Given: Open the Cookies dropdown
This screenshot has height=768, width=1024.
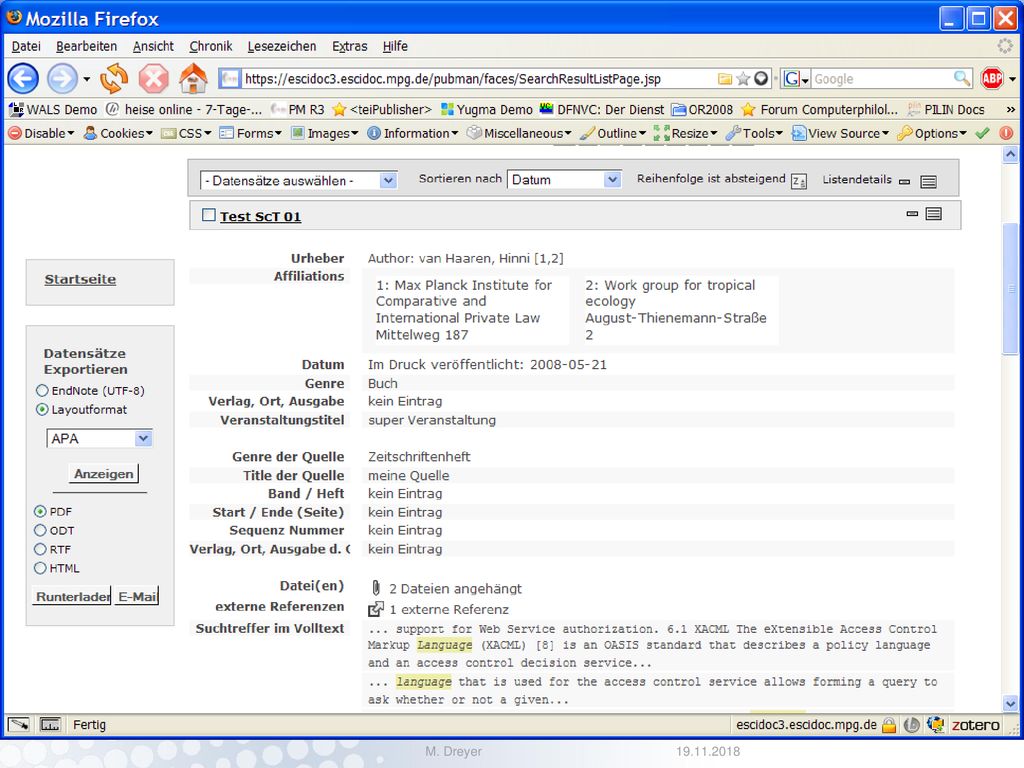Looking at the screenshot, I should tap(118, 133).
